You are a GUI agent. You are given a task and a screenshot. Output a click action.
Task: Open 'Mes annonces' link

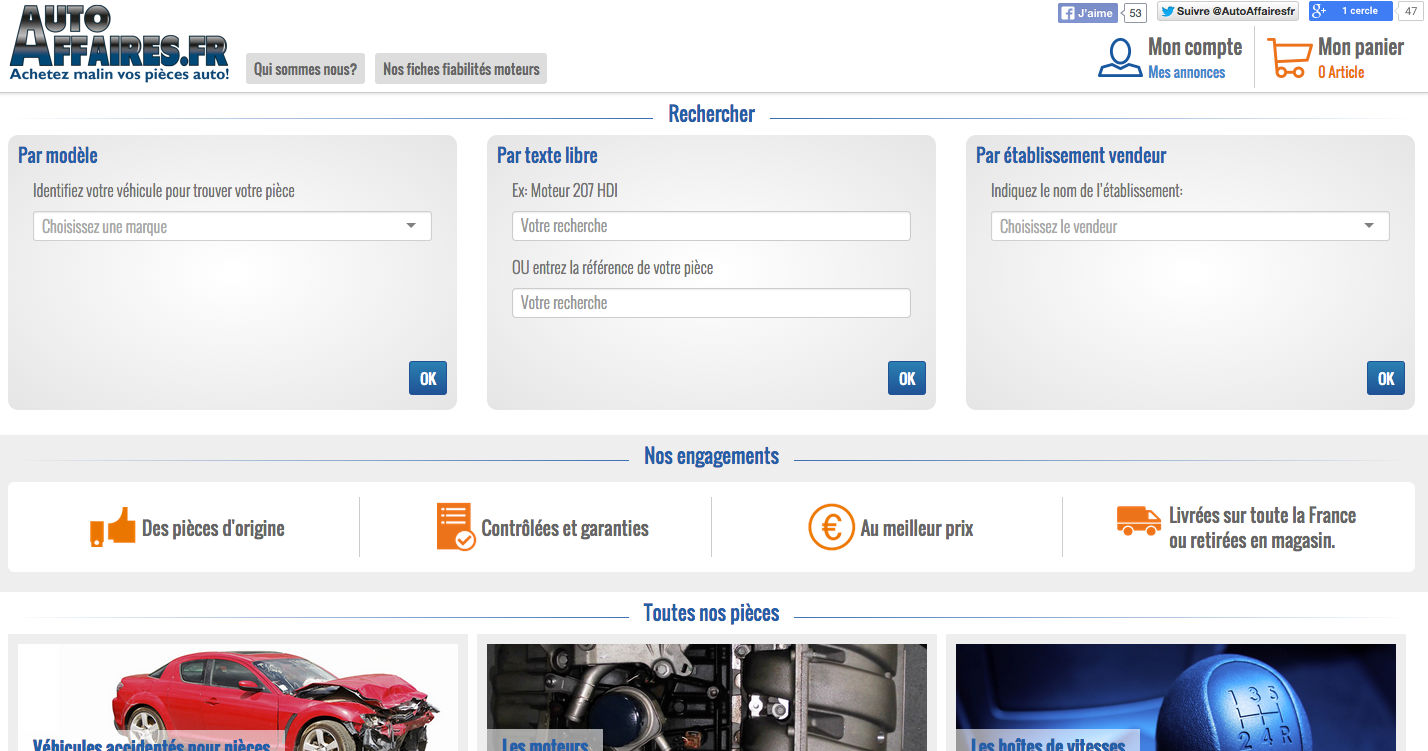pyautogui.click(x=1186, y=72)
